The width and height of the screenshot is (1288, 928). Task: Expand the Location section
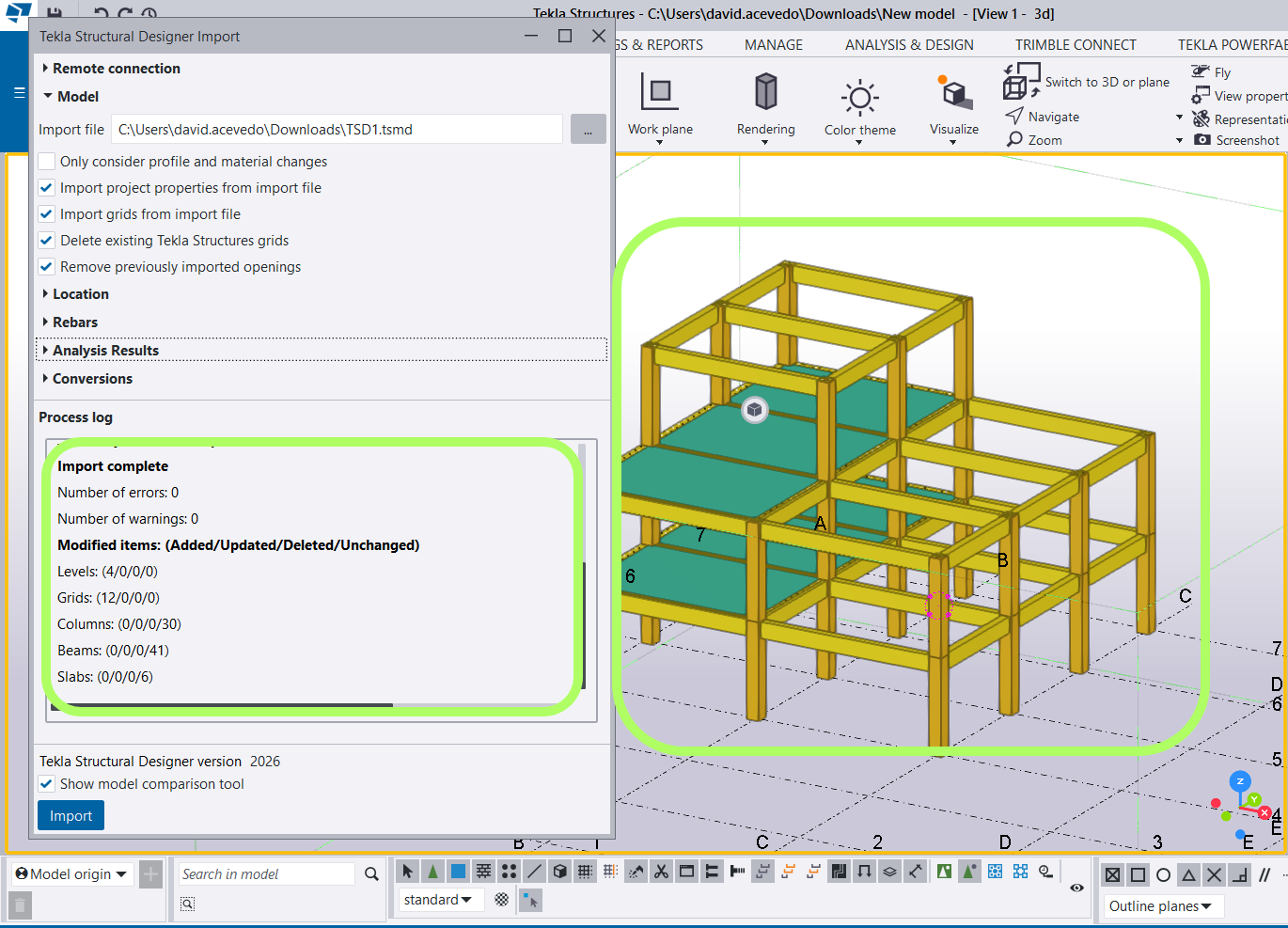click(75, 294)
